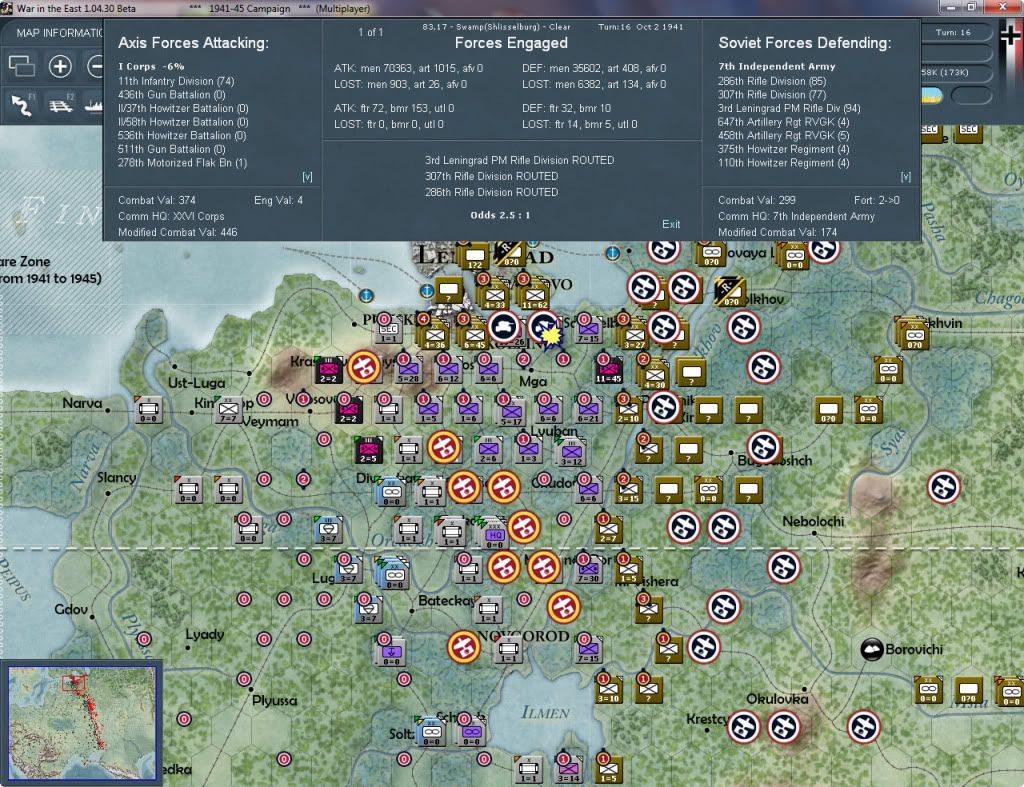The width and height of the screenshot is (1024, 787).
Task: Click the yellow battle explosion marker
Action: 552,335
